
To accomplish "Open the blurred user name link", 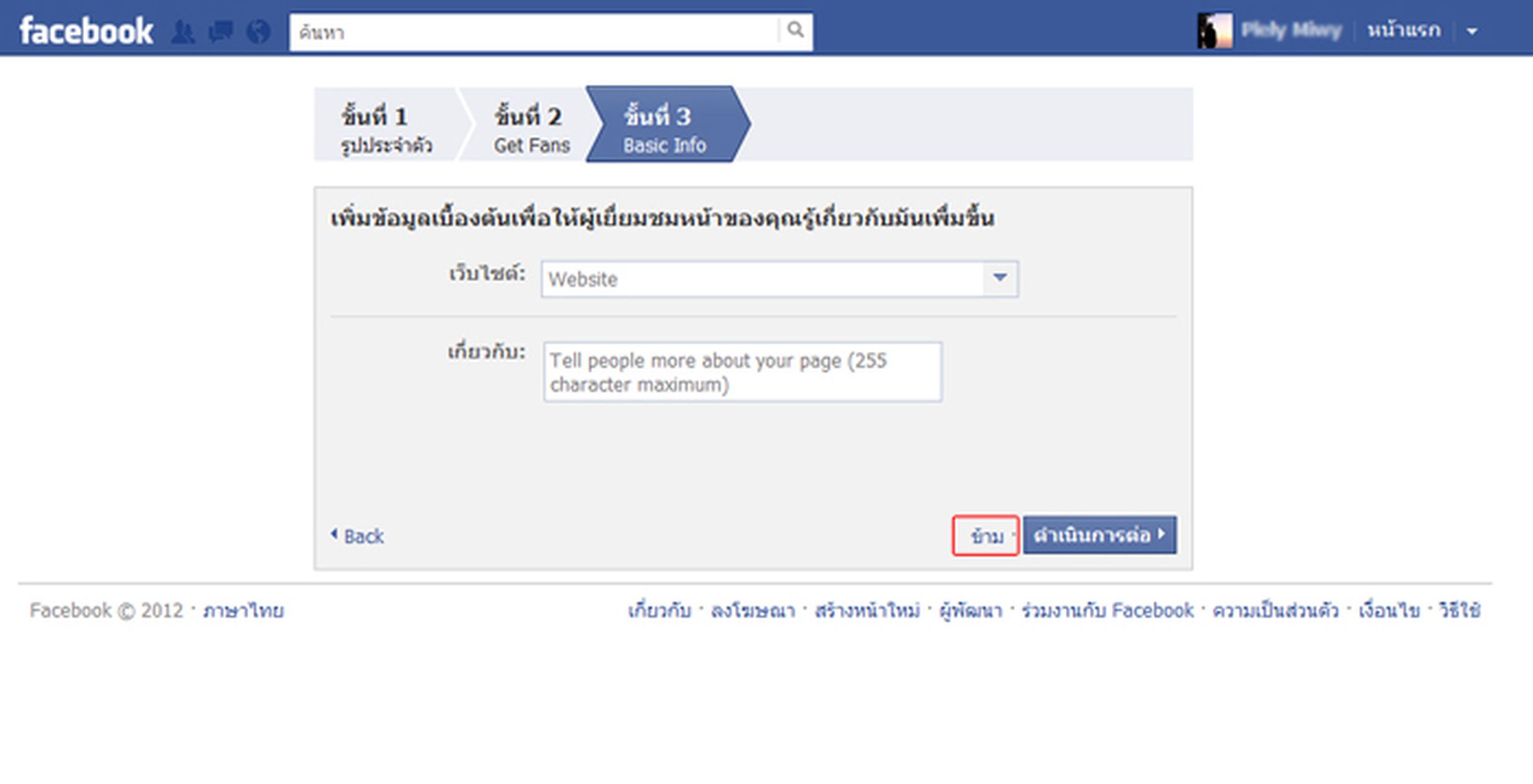I will click(1291, 30).
